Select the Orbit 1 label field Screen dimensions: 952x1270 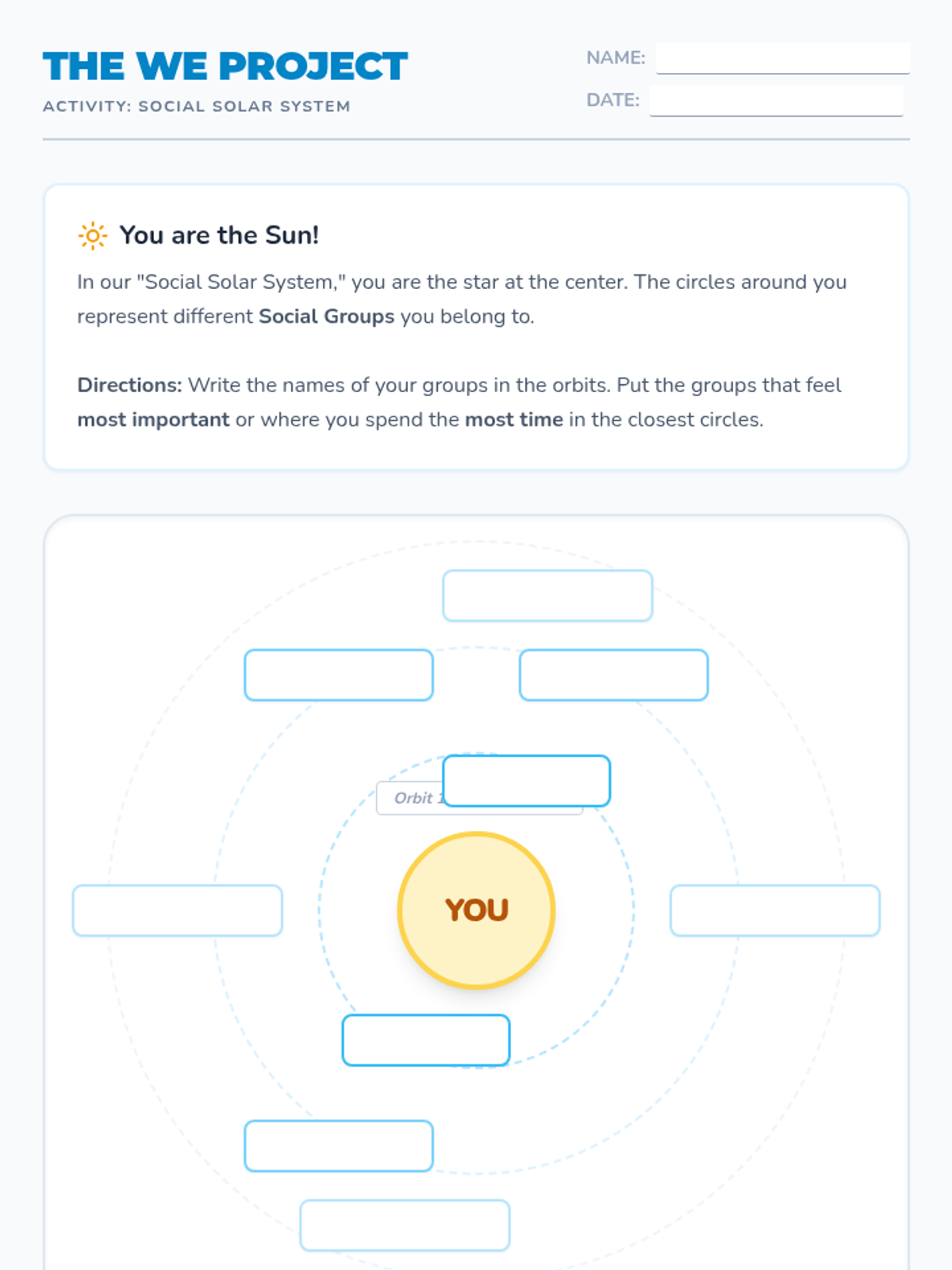coord(409,799)
